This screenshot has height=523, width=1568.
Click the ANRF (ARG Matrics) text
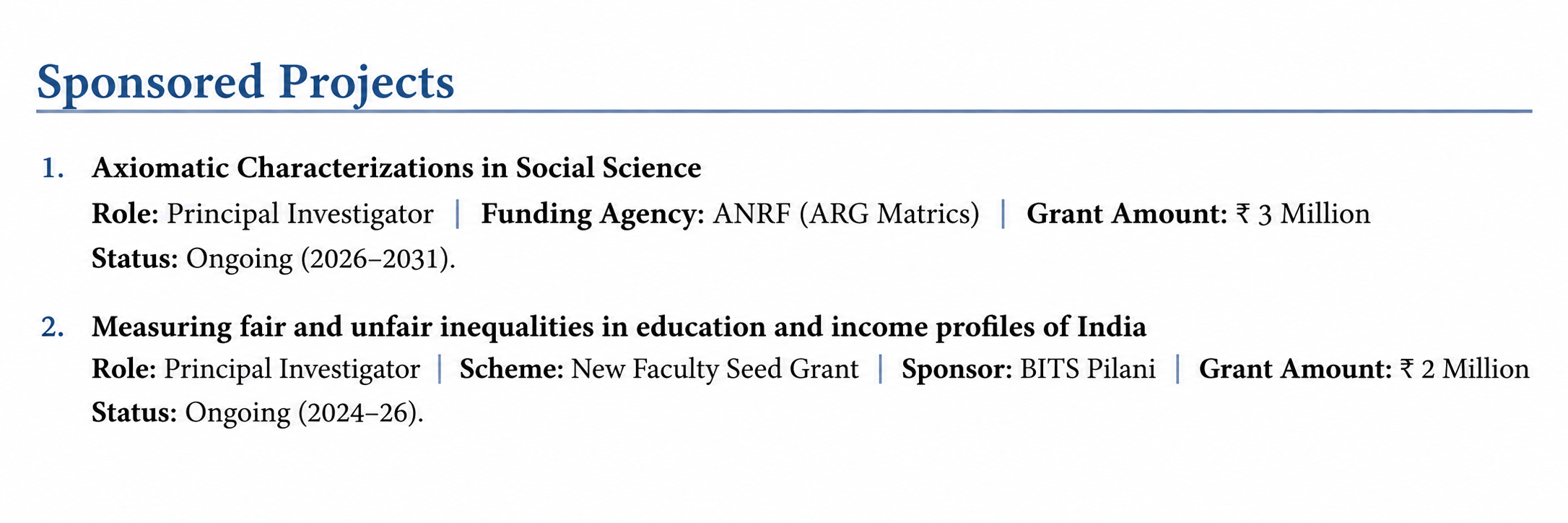pyautogui.click(x=846, y=215)
